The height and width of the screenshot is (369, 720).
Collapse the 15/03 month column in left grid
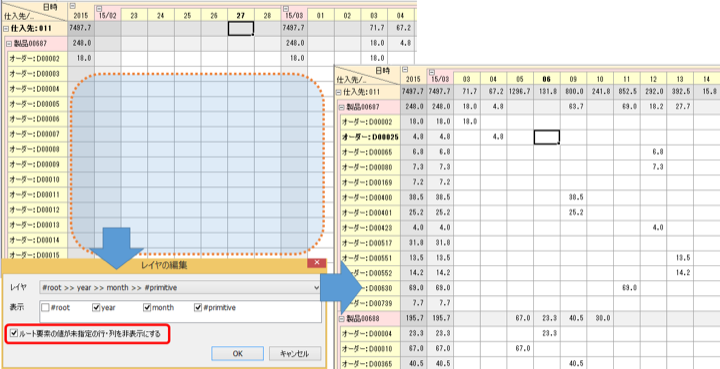(286, 8)
